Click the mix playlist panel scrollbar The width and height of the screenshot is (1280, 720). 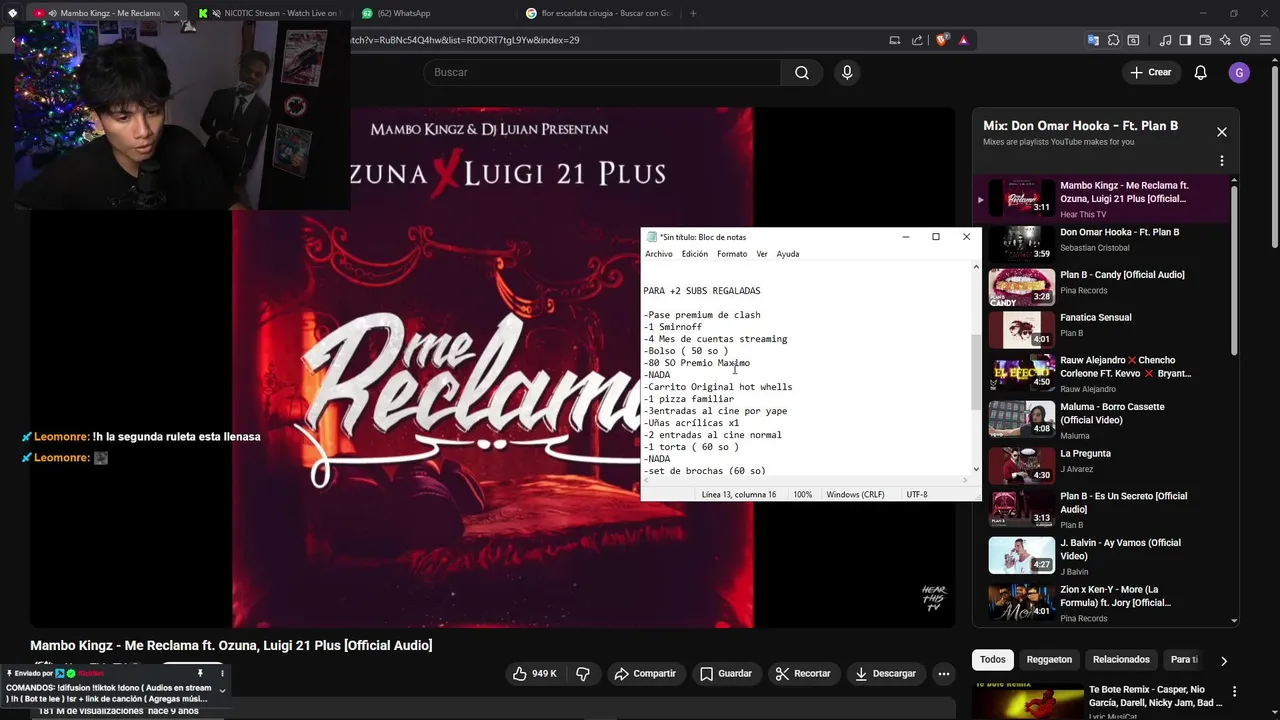tap(1234, 269)
